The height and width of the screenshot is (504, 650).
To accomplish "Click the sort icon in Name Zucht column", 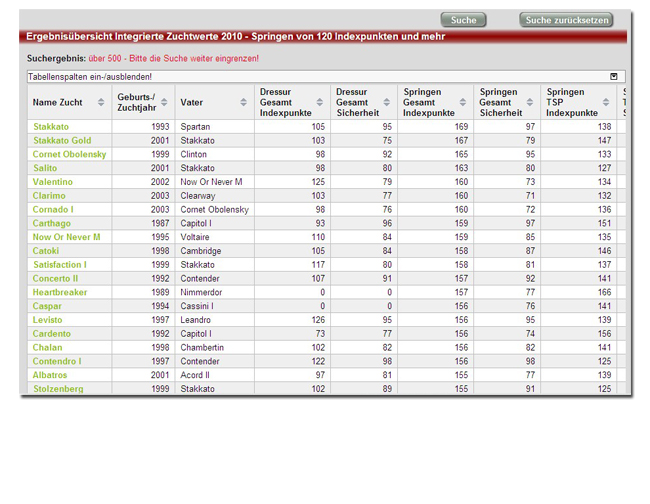I will [x=101, y=102].
